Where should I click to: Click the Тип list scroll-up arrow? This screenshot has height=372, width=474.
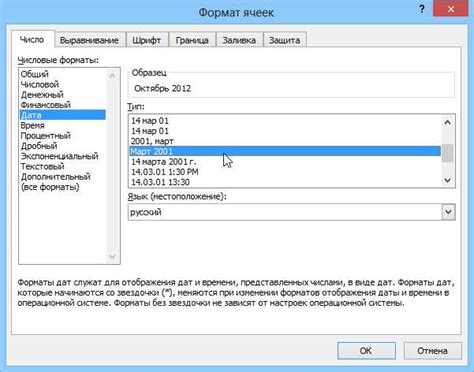pos(448,122)
